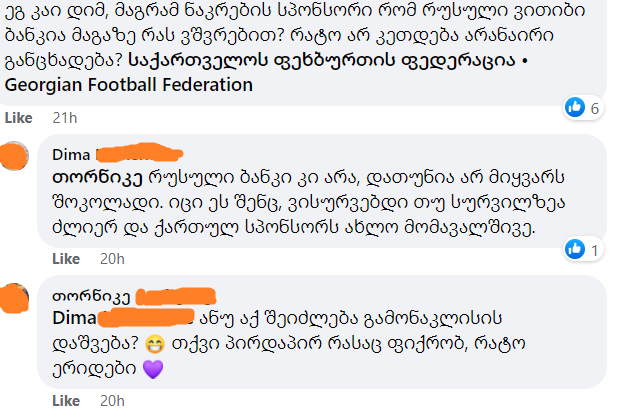
Task: Click the thumbs-up reaction icon showing 1
Action: 574,249
